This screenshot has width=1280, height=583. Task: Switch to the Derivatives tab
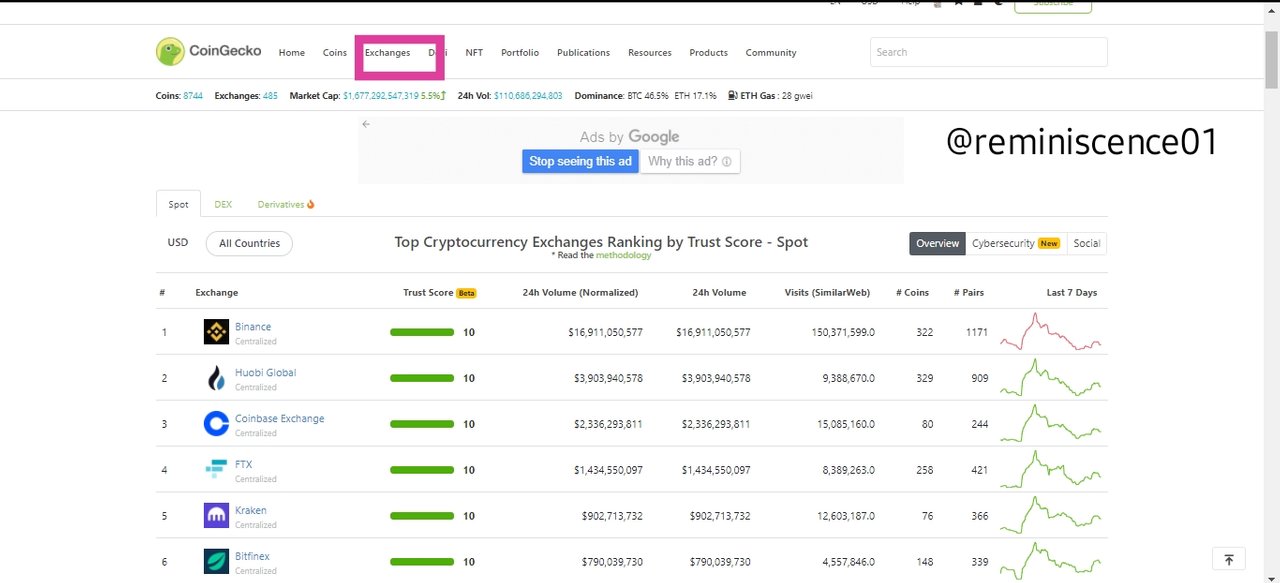coord(286,204)
